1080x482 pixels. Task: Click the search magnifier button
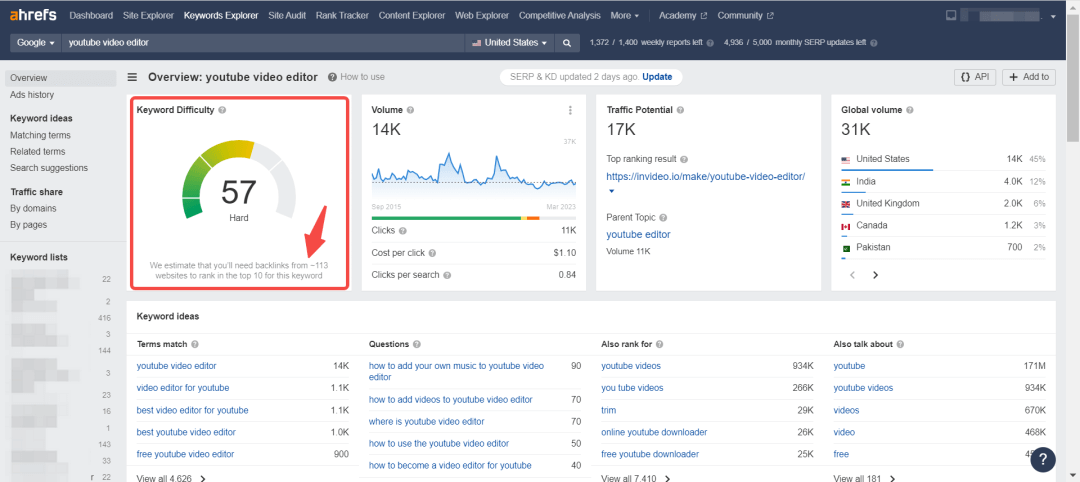click(567, 43)
